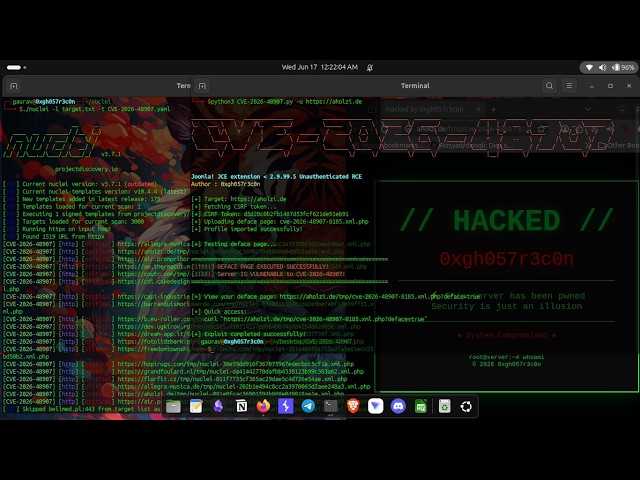Open the white triangle Proton app in dock
This screenshot has height=480, width=640.
376,406
